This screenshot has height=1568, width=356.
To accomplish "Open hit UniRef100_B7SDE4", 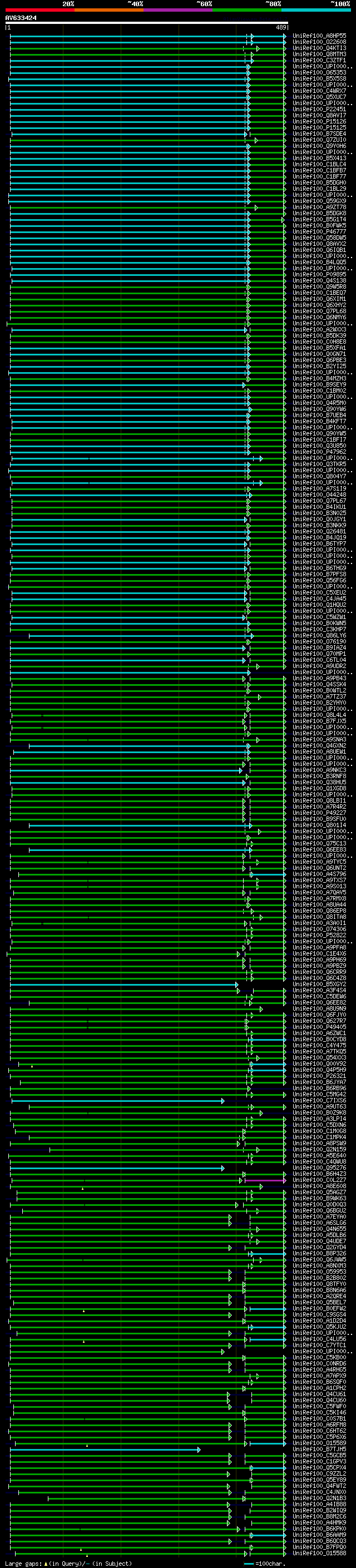I will point(319,134).
